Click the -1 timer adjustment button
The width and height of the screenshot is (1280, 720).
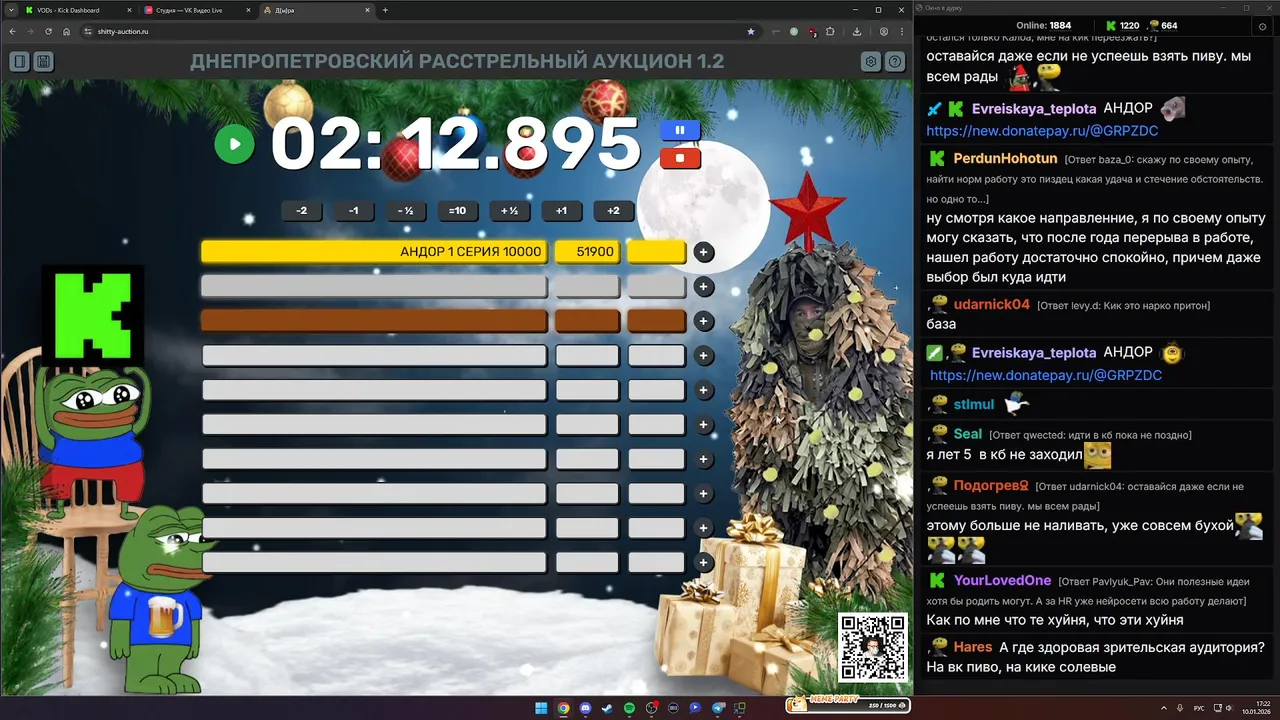[353, 211]
